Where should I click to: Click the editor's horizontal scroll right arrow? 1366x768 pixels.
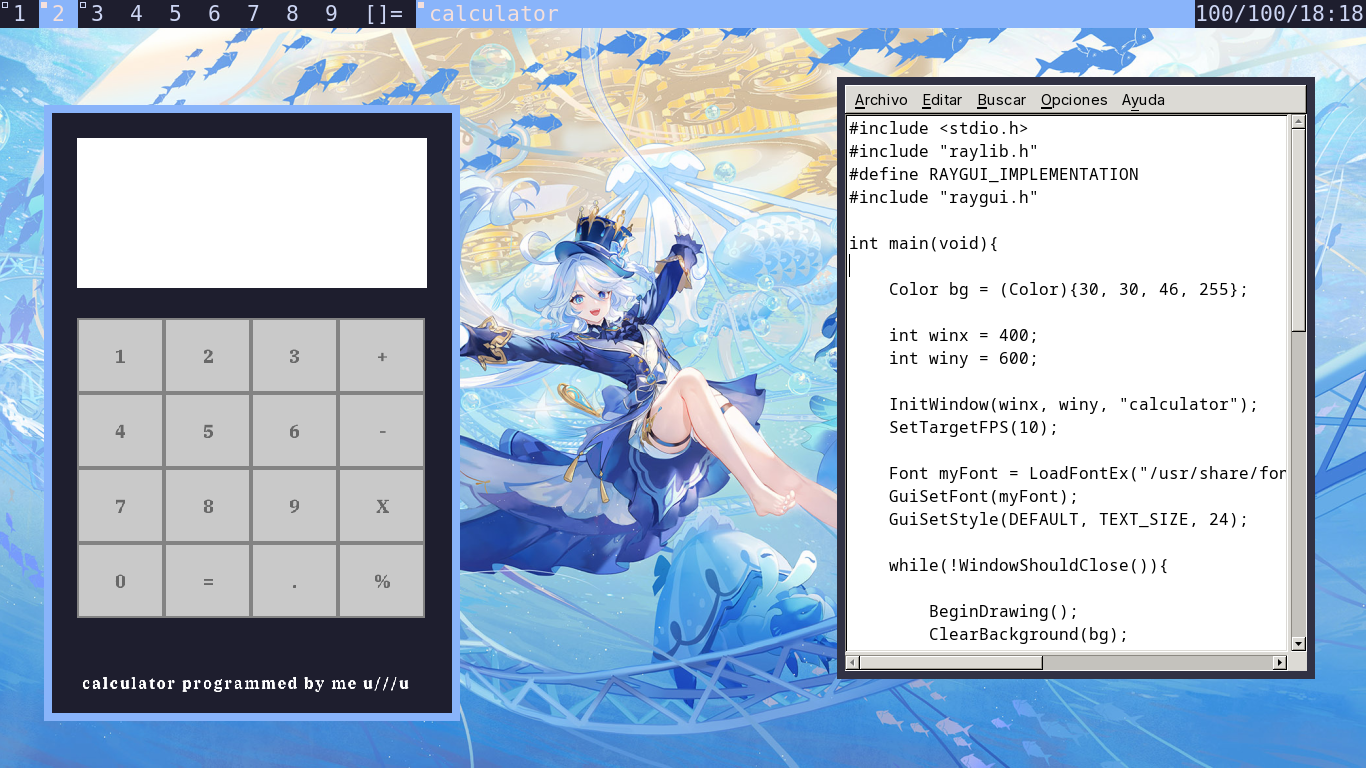1279,662
